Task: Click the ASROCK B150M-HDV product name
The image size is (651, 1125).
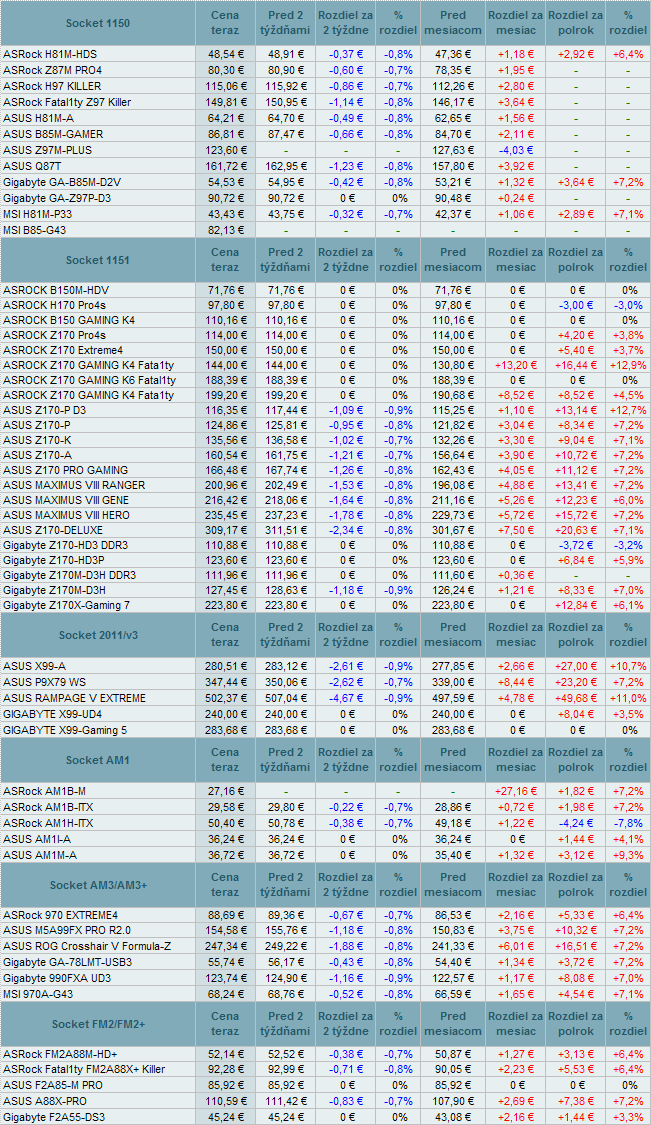Action: pos(56,290)
